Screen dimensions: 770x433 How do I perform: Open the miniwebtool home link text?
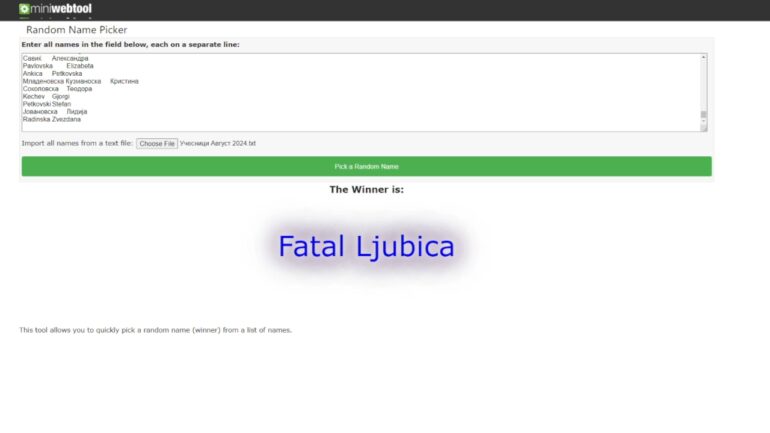click(x=61, y=9)
